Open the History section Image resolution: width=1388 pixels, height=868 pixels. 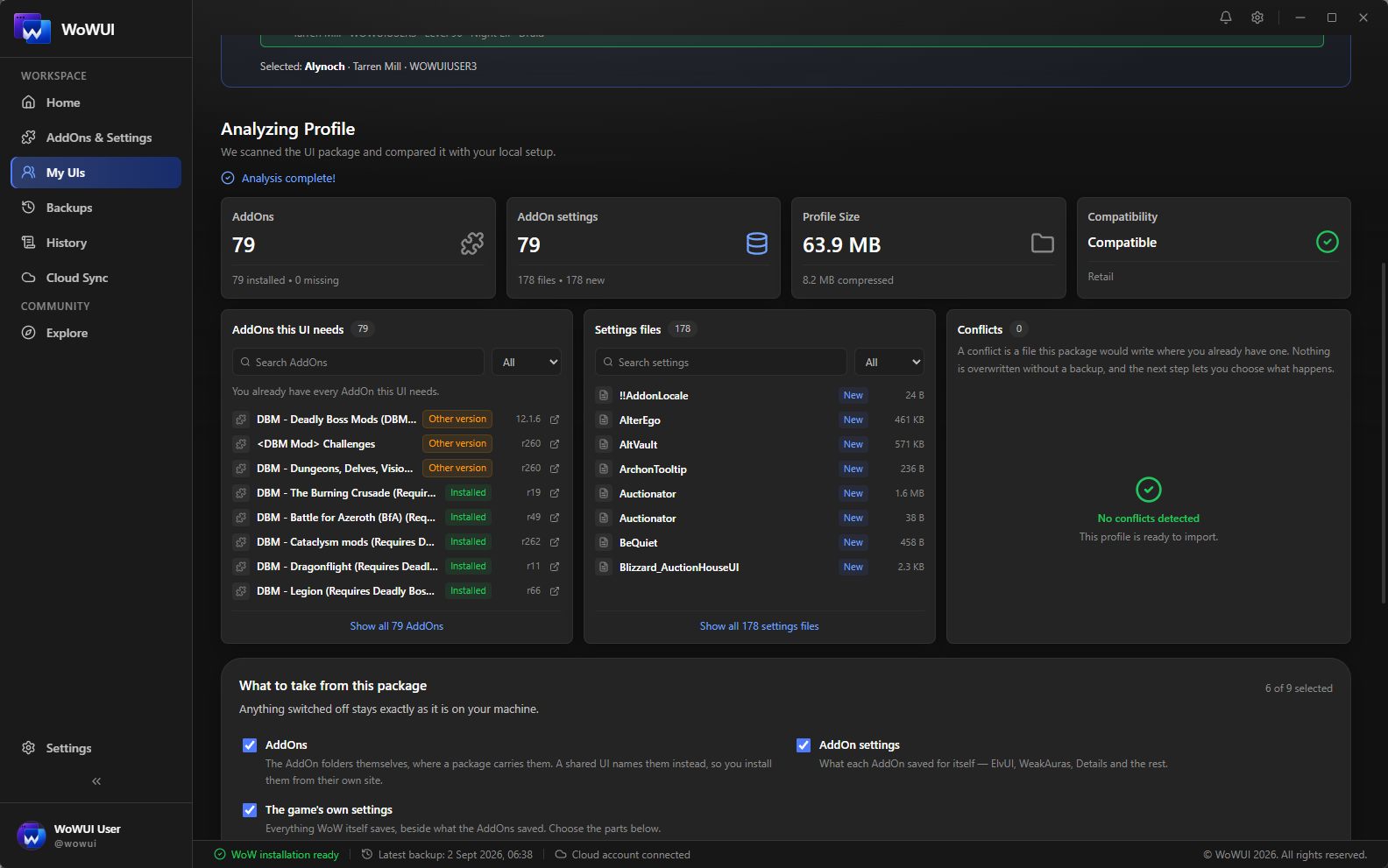click(x=96, y=243)
